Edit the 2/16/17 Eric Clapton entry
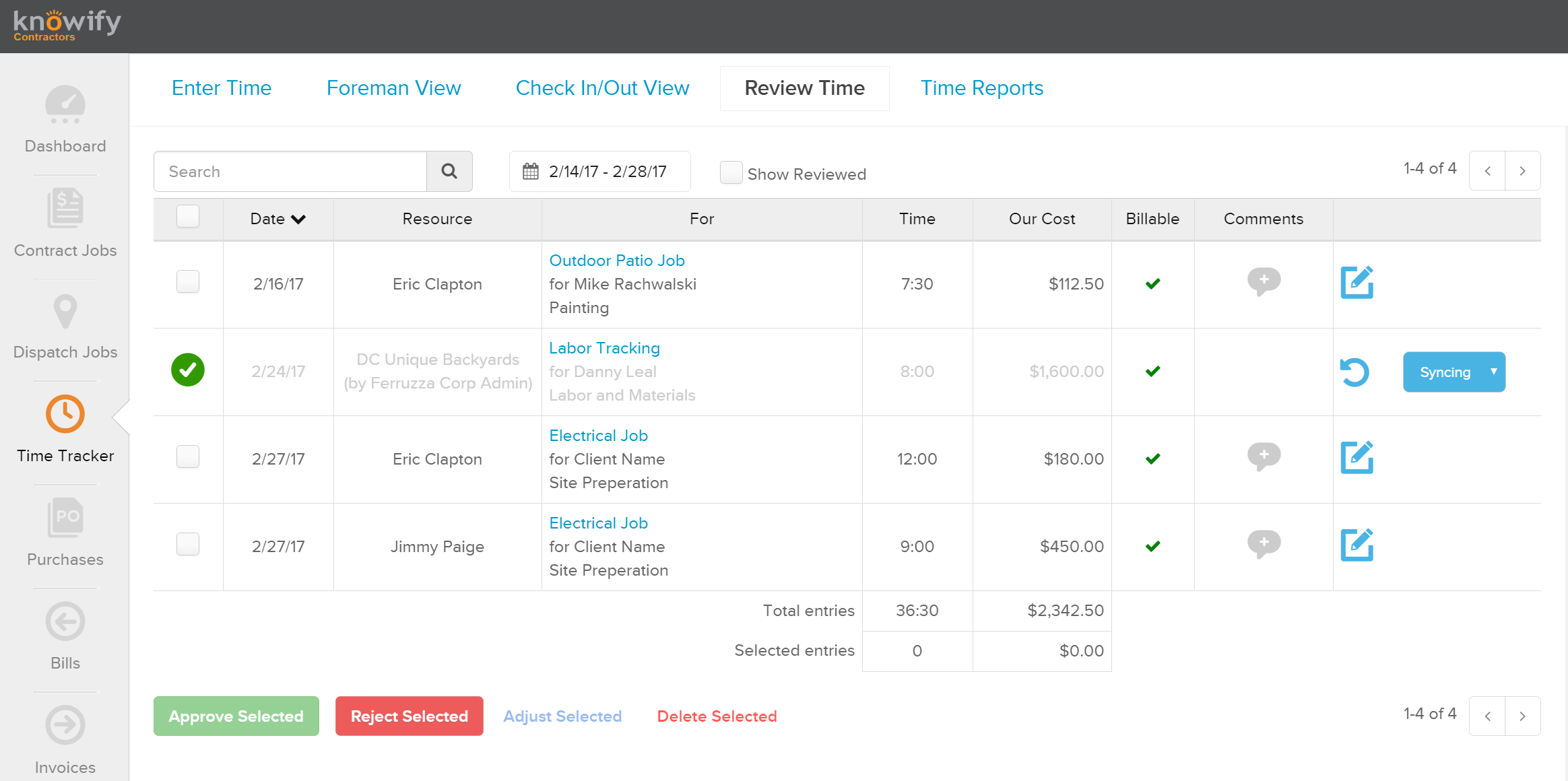This screenshot has width=1568, height=781. click(x=1357, y=282)
